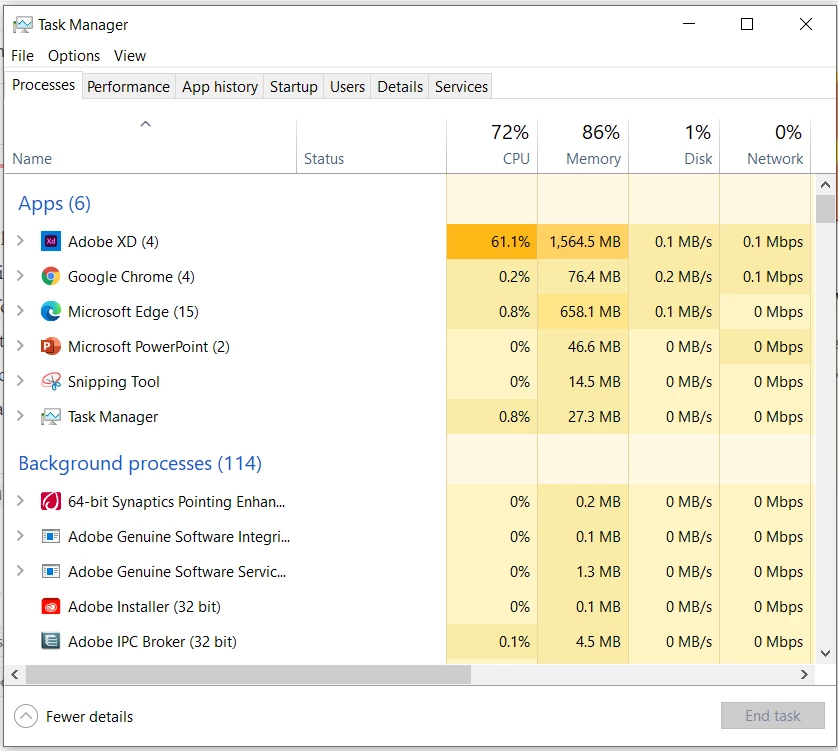This screenshot has height=751, width=838.
Task: Expand Adobe Genuine Software Service row
Action: (20, 571)
